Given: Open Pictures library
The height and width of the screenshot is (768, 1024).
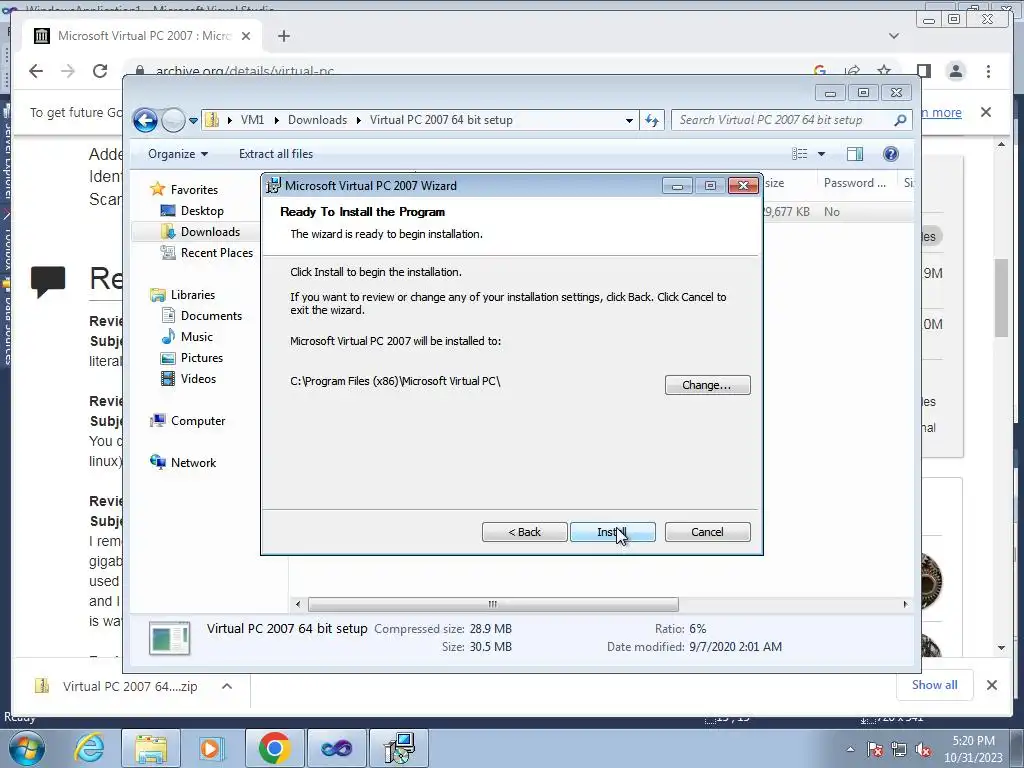Looking at the screenshot, I should click(x=201, y=358).
